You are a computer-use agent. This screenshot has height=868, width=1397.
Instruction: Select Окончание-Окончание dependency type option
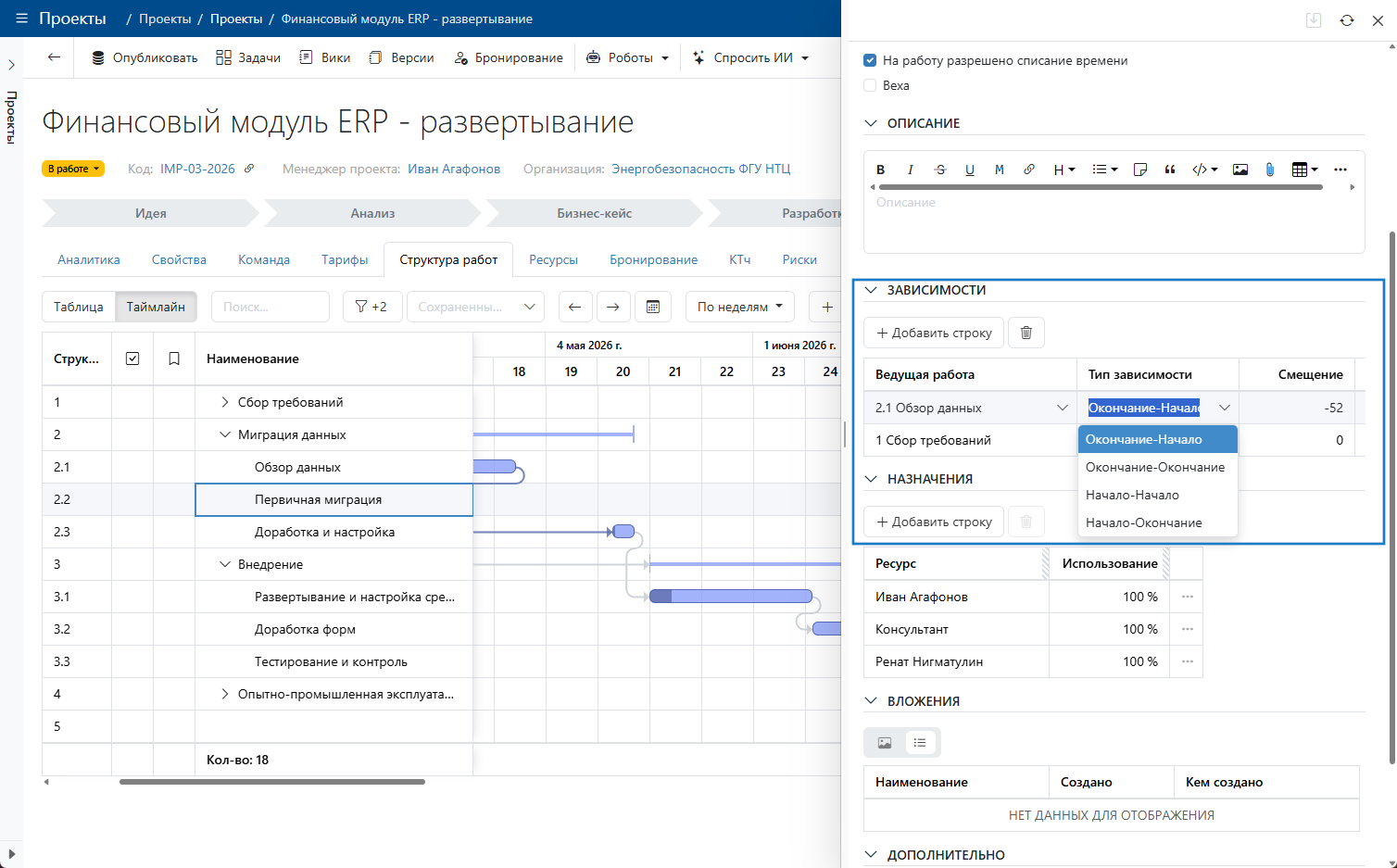[x=1158, y=467]
